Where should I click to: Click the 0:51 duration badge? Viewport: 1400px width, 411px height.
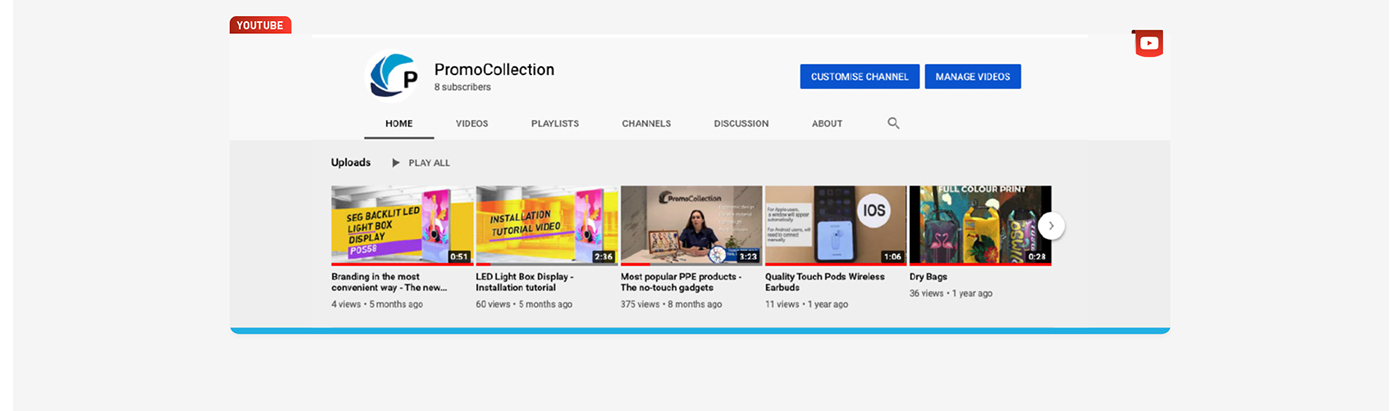click(459, 257)
